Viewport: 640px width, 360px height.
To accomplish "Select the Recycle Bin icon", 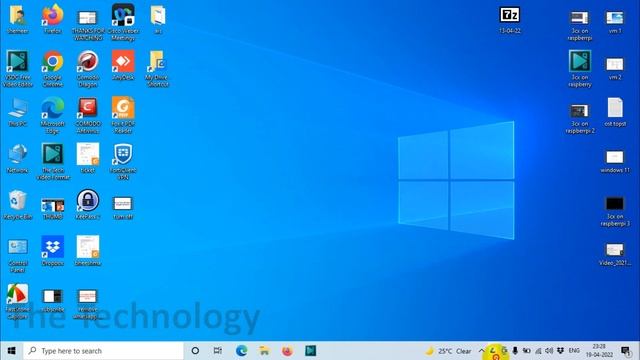I will [x=18, y=204].
